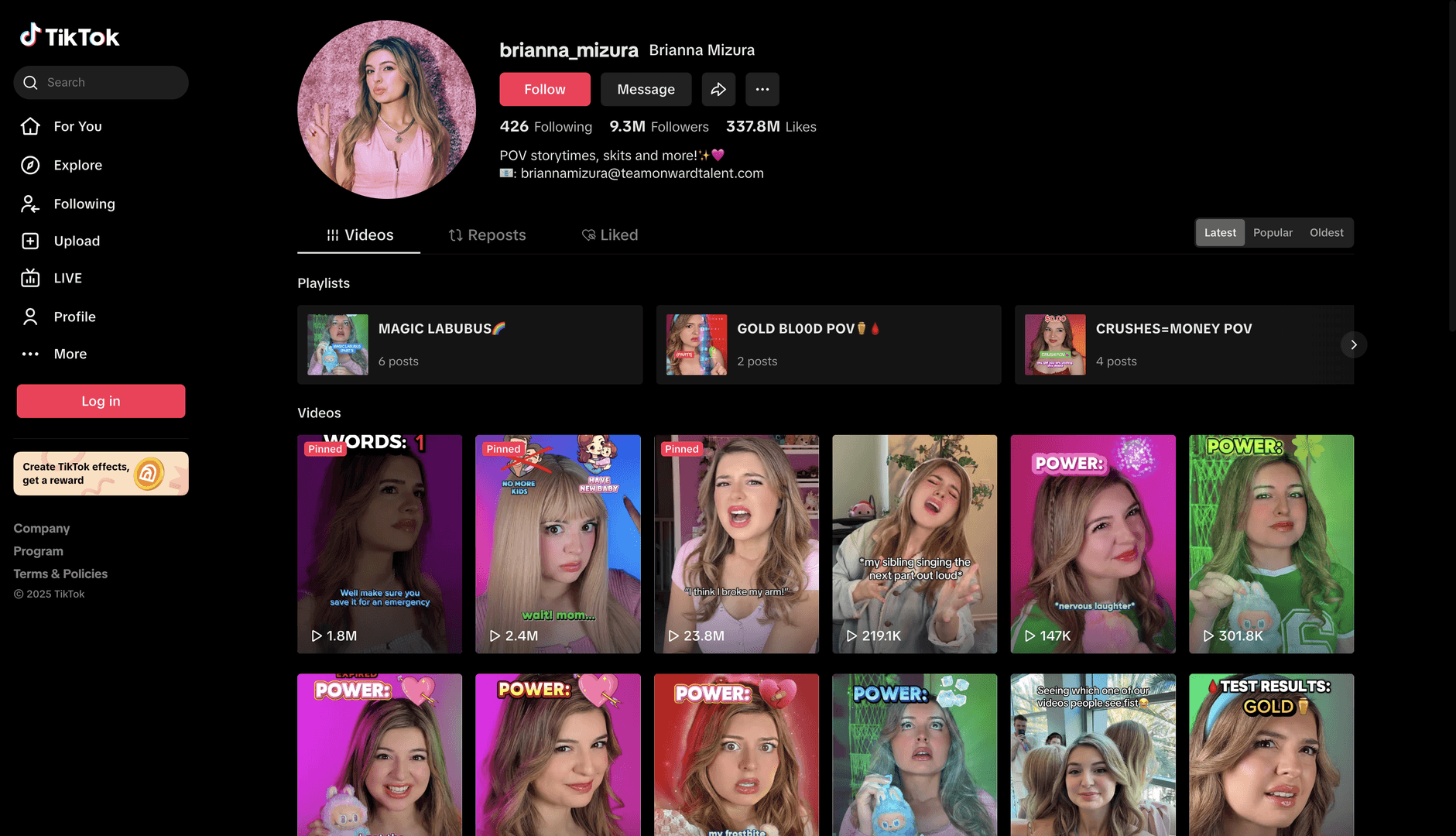Open the share profile arrow icon
The height and width of the screenshot is (836, 1456).
(x=718, y=90)
